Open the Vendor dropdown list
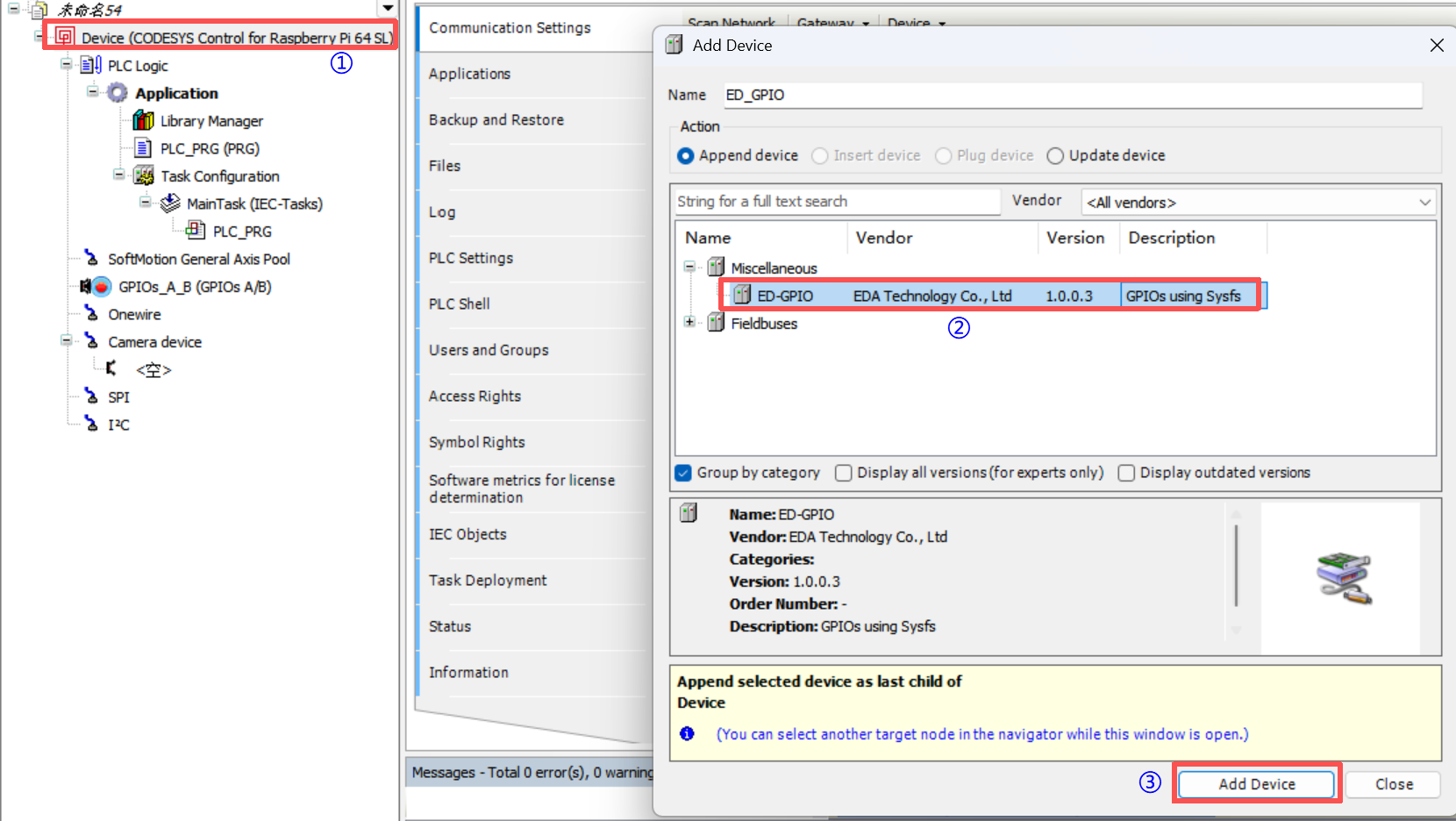This screenshot has width=1456, height=821. pyautogui.click(x=1259, y=203)
